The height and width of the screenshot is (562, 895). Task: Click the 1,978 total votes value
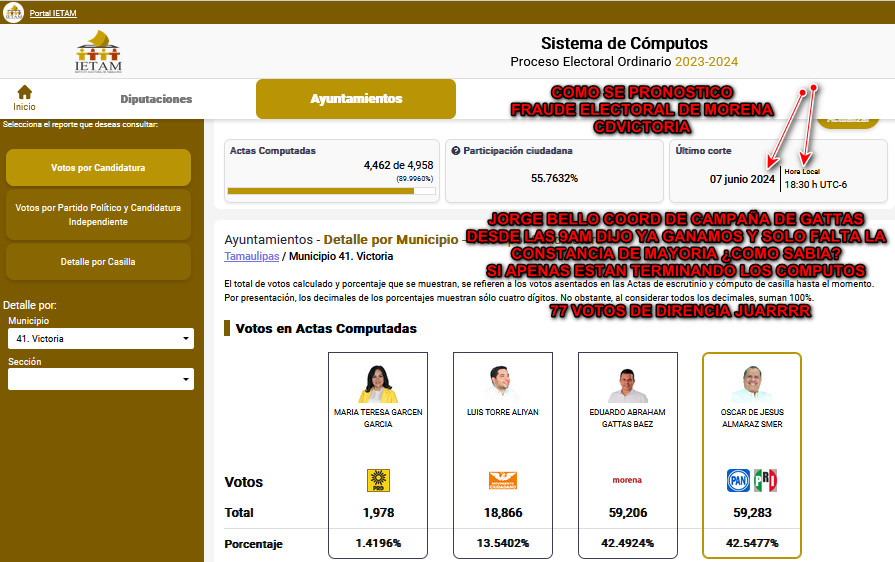click(378, 513)
